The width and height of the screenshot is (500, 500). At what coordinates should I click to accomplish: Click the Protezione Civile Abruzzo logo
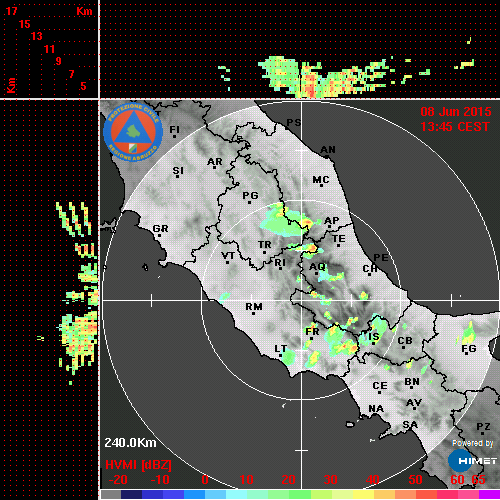(x=133, y=132)
